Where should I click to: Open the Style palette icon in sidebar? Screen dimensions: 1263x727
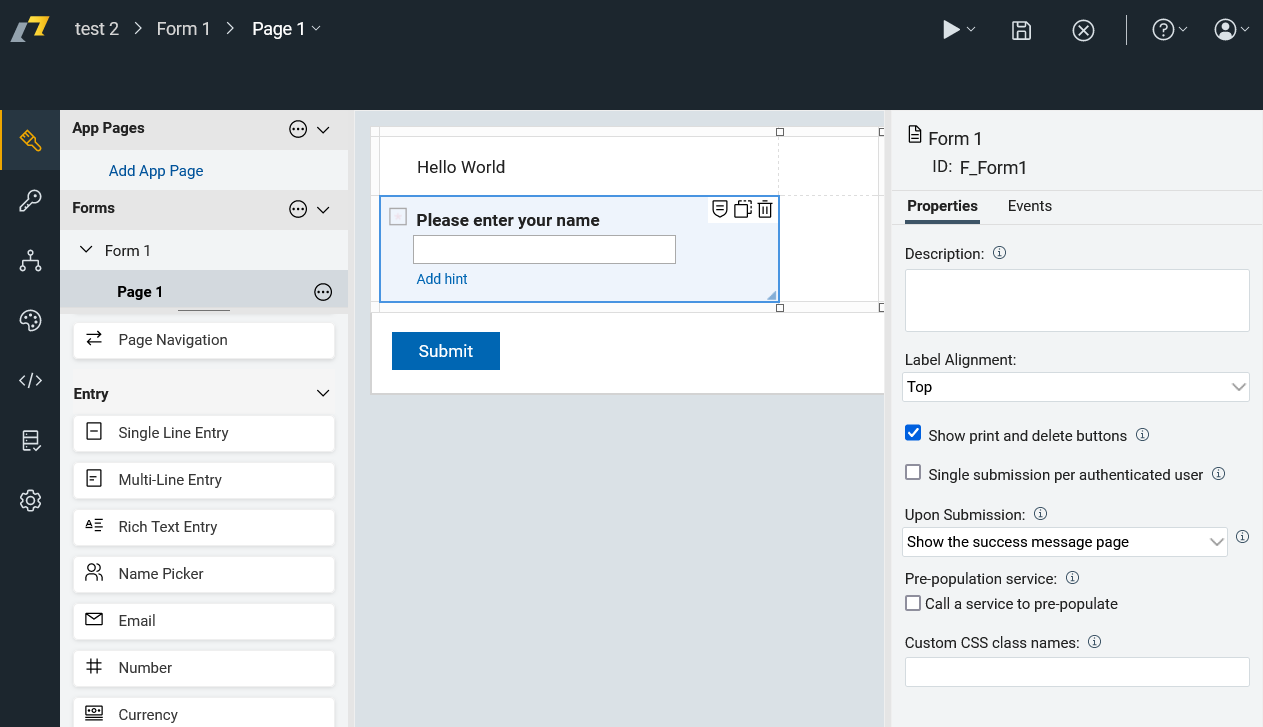pyautogui.click(x=30, y=321)
